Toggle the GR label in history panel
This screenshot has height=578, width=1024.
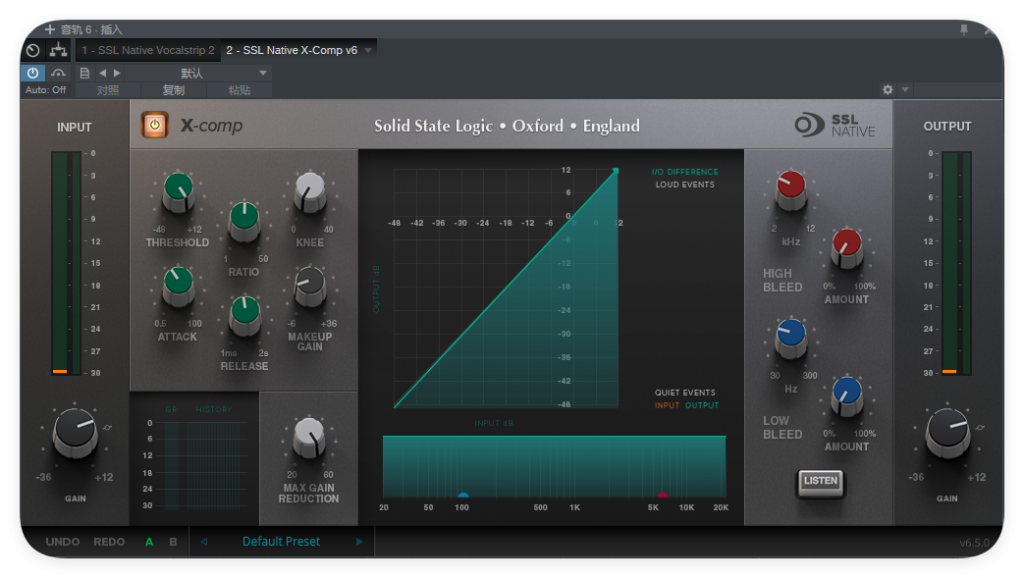(171, 409)
